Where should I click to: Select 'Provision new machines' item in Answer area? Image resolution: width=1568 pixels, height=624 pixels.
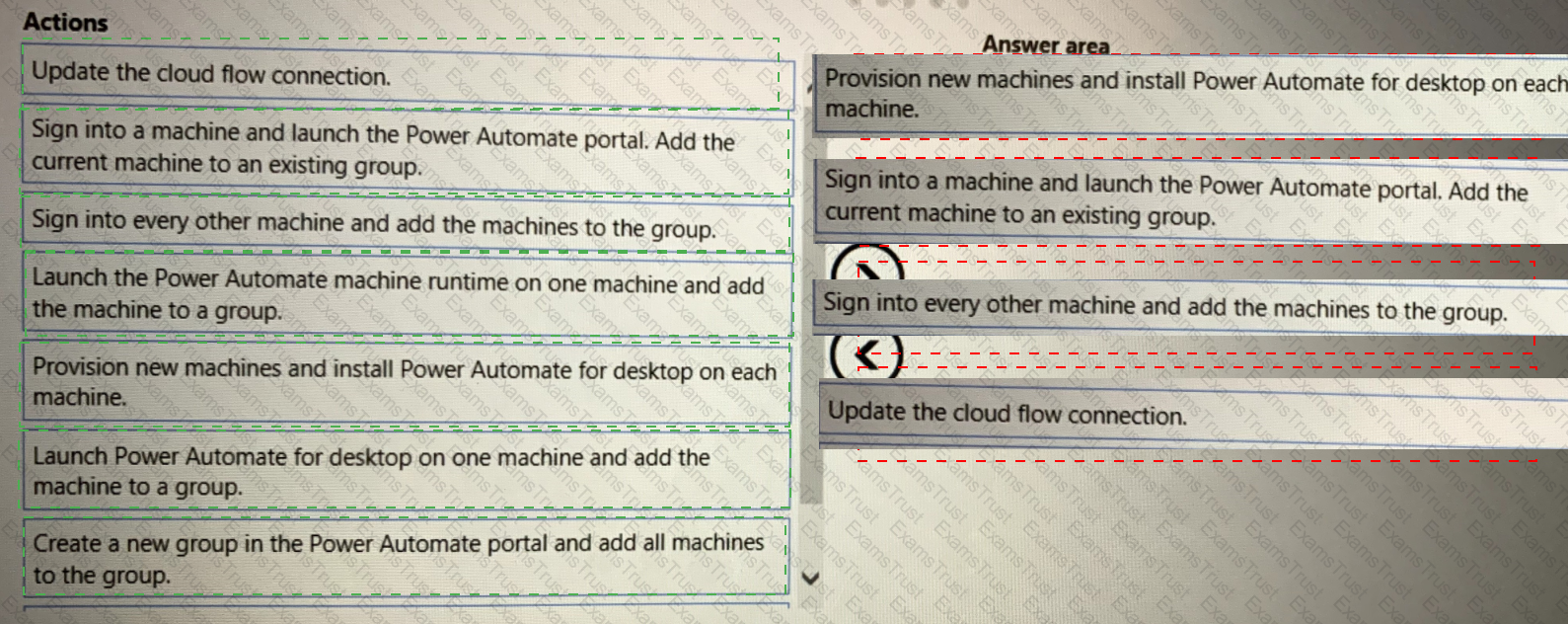point(1192,95)
